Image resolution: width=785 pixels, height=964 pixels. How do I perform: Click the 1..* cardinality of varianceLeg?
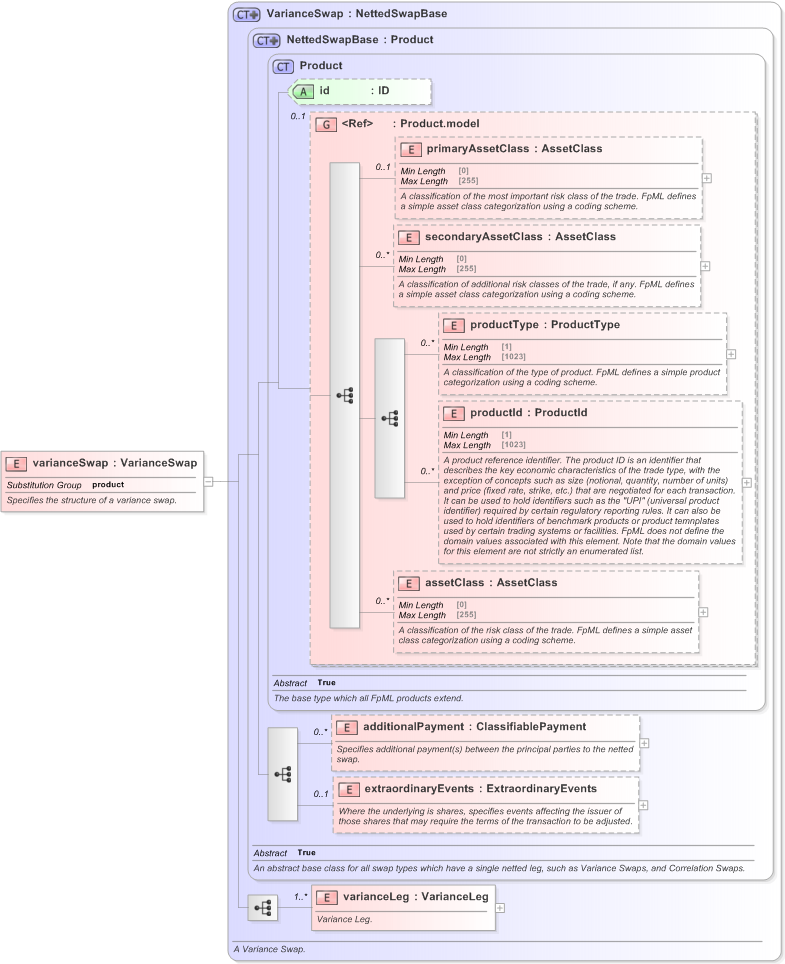click(300, 897)
